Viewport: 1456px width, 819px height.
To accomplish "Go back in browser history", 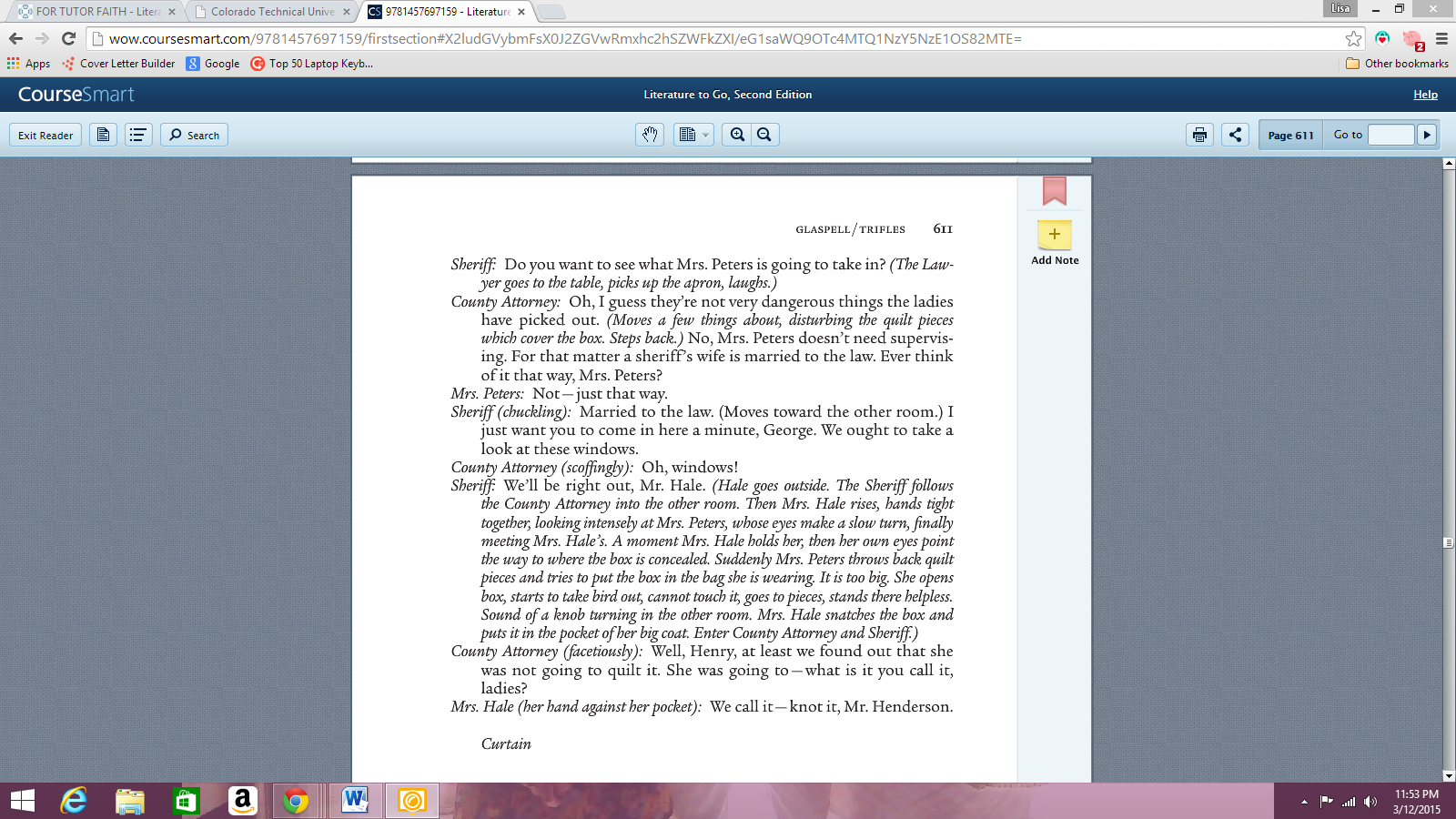I will pyautogui.click(x=15, y=38).
